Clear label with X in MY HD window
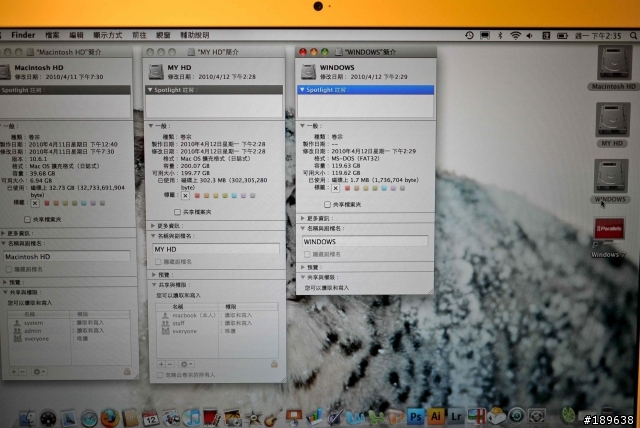 click(185, 196)
